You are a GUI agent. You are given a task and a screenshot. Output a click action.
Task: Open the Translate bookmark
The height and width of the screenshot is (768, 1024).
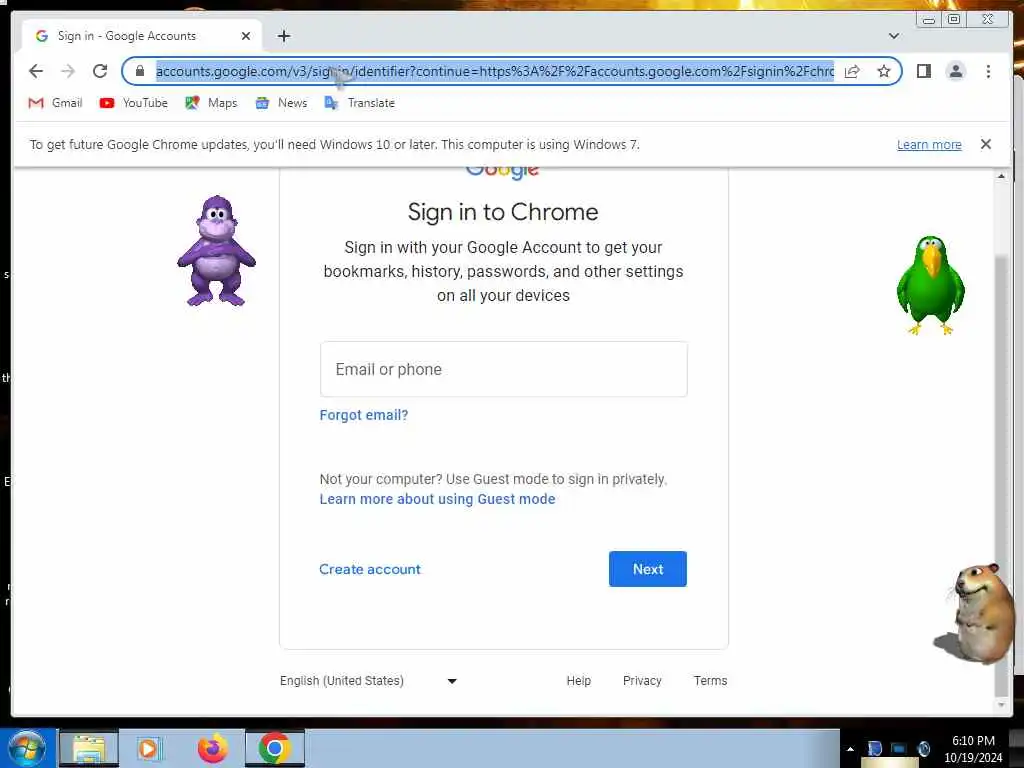click(x=360, y=103)
